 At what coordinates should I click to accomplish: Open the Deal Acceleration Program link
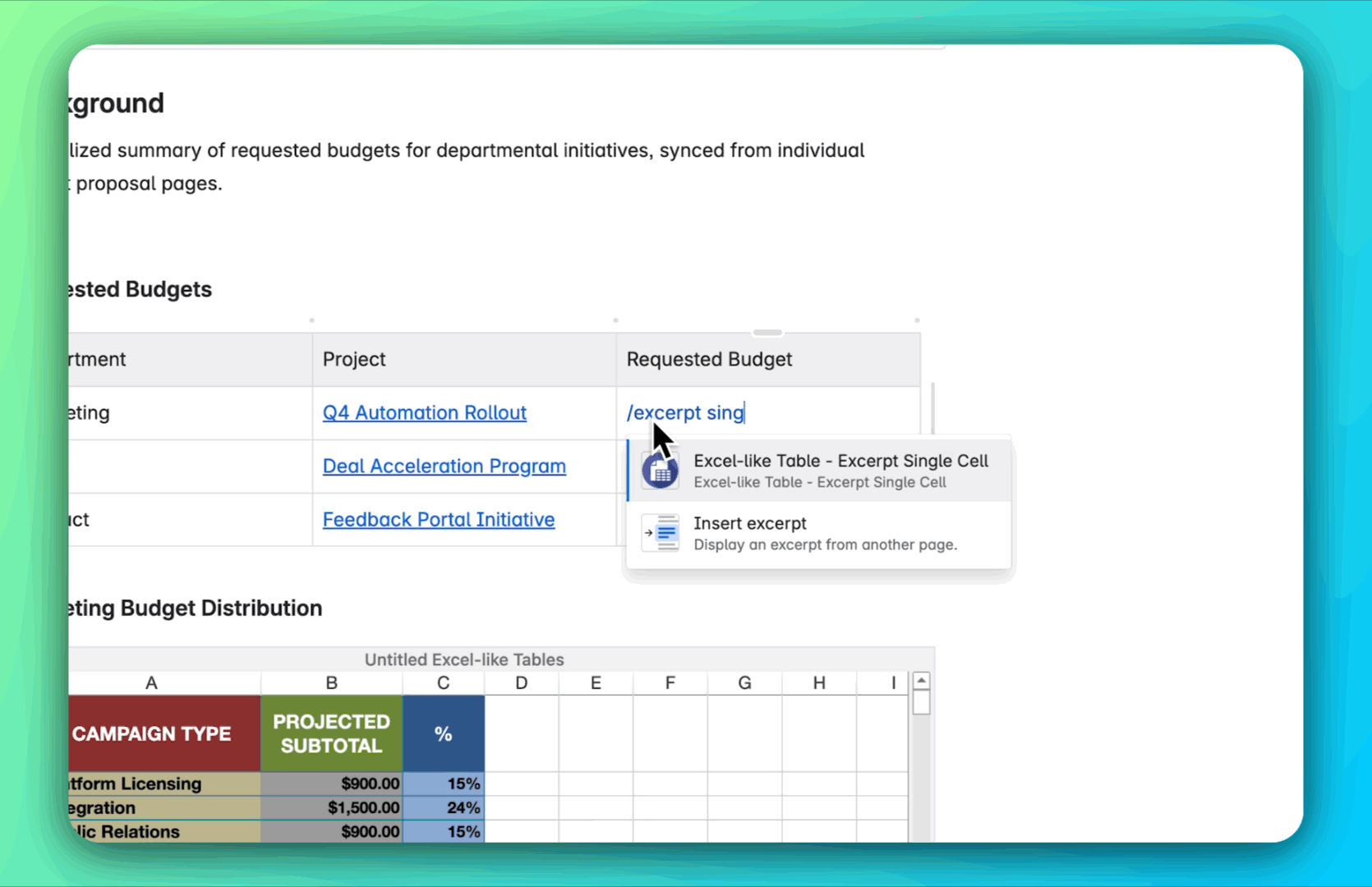(x=444, y=466)
